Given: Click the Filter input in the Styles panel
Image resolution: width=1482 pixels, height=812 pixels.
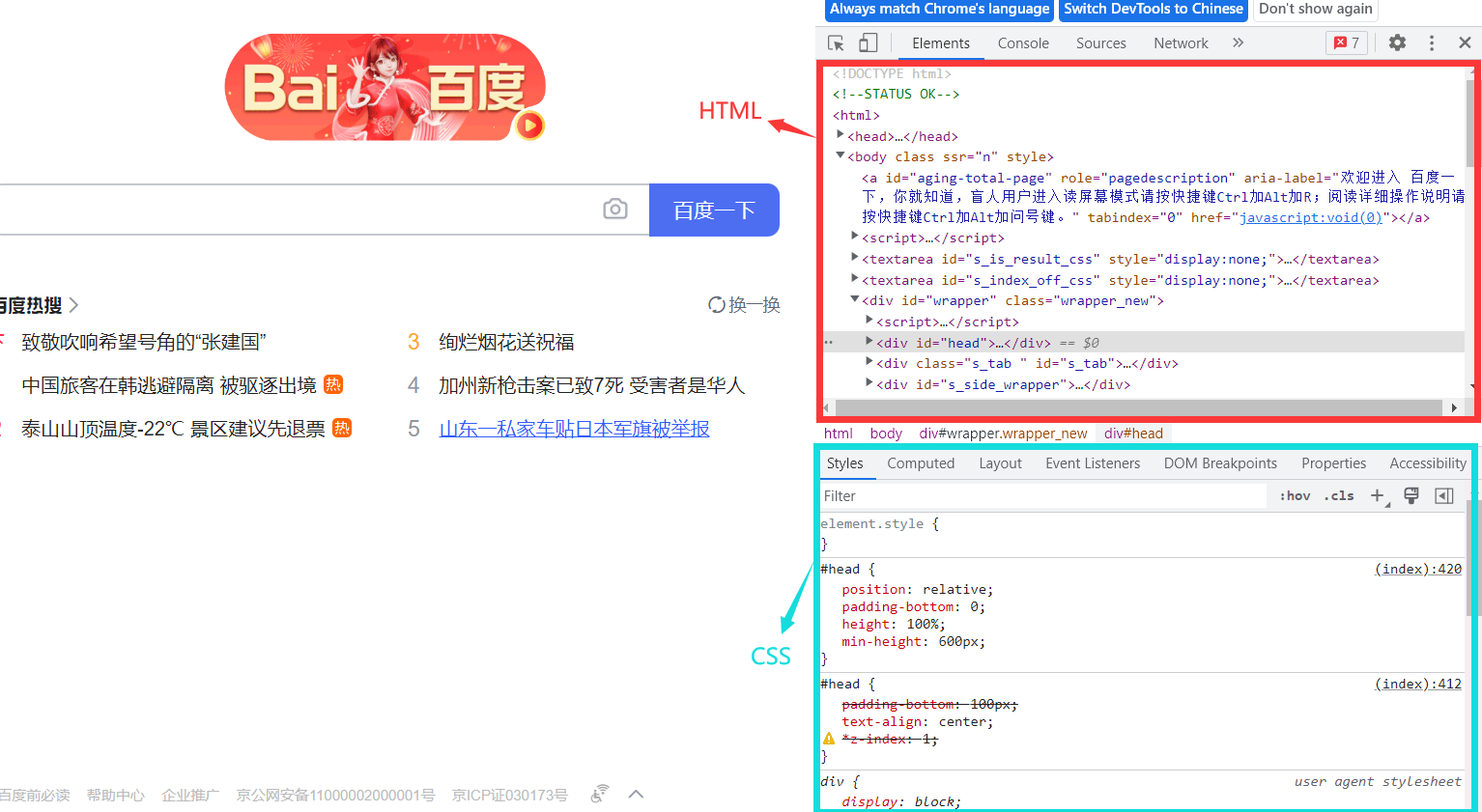Looking at the screenshot, I should 966,495.
